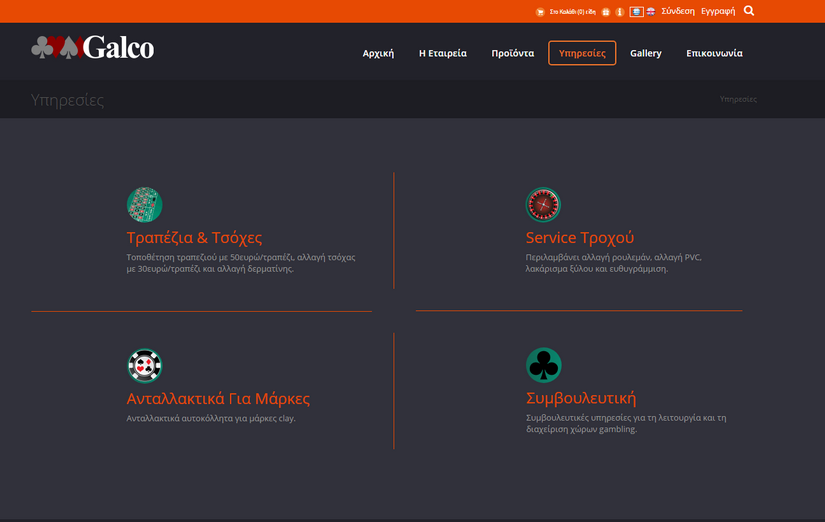Viewport: 825px width, 522px height.
Task: Open the Αρχική menu item
Action: (x=378, y=53)
